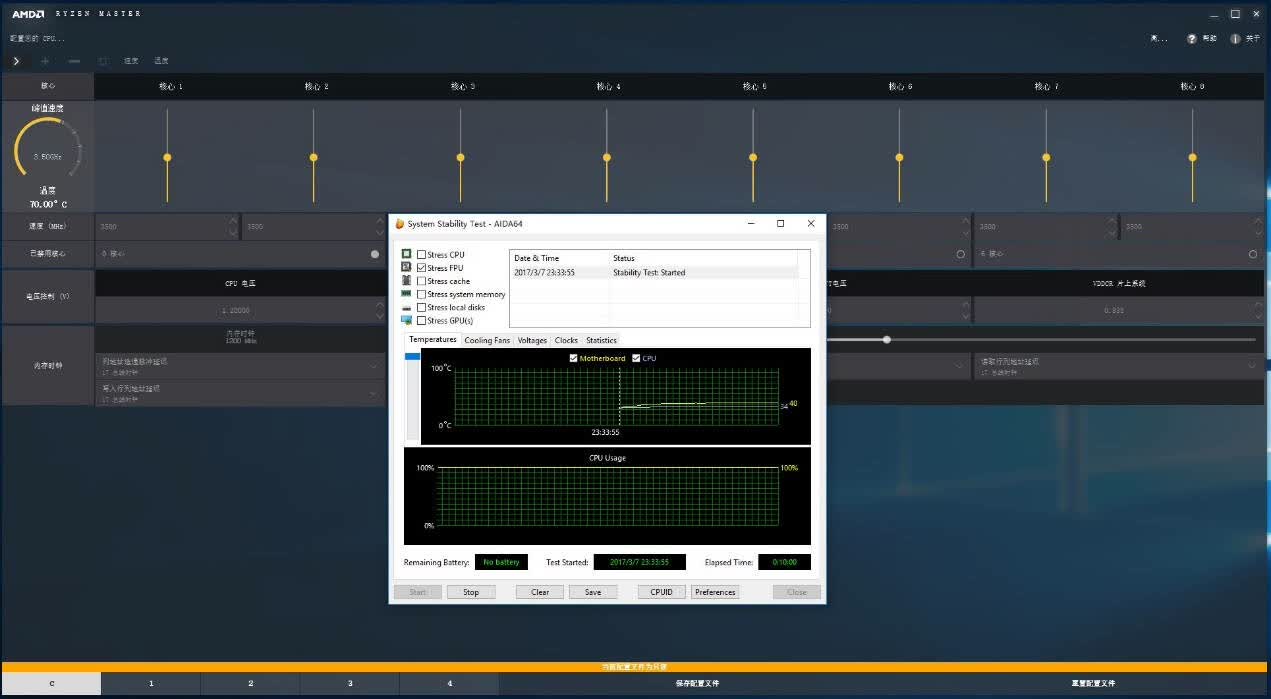
Task: Click the Stress CPU chip icon
Action: (407, 255)
